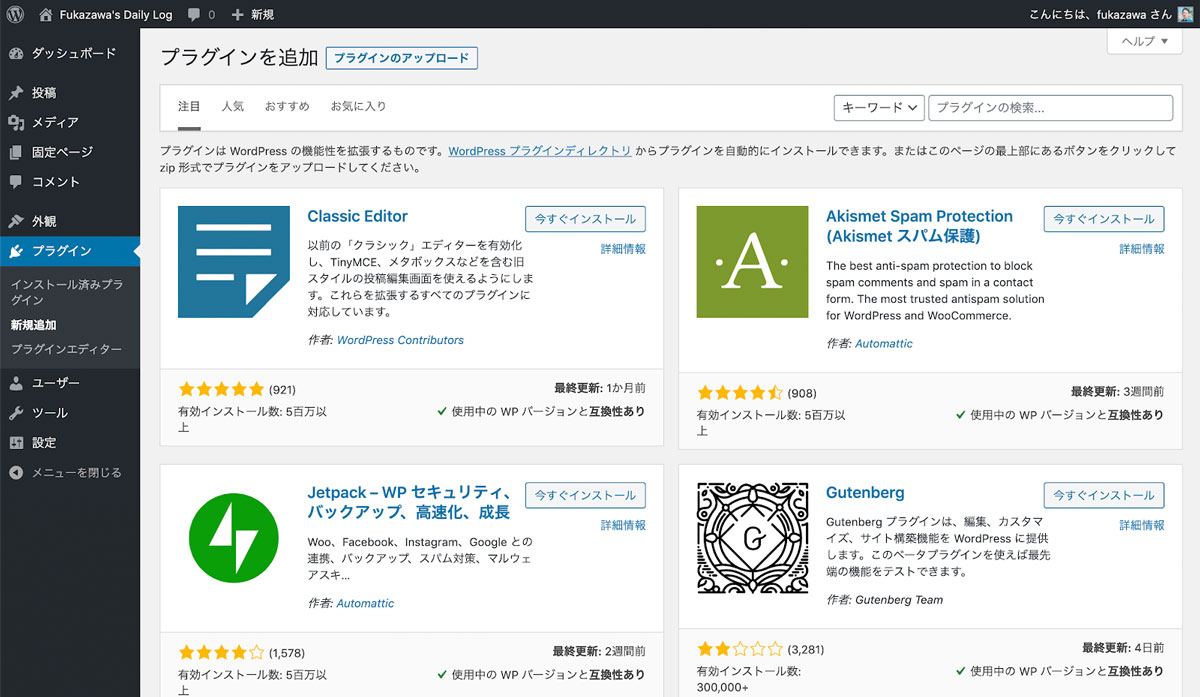Open the Classic Editor title link
This screenshot has height=697, width=1200.
pos(357,216)
